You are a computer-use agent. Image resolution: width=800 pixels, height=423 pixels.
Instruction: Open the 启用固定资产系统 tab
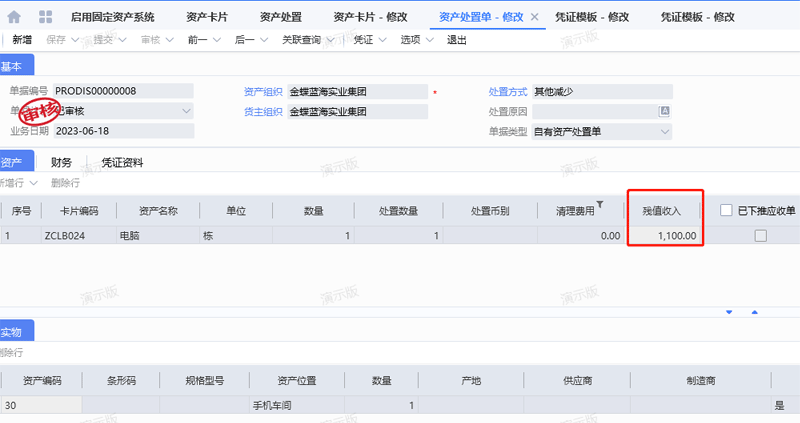(x=113, y=17)
